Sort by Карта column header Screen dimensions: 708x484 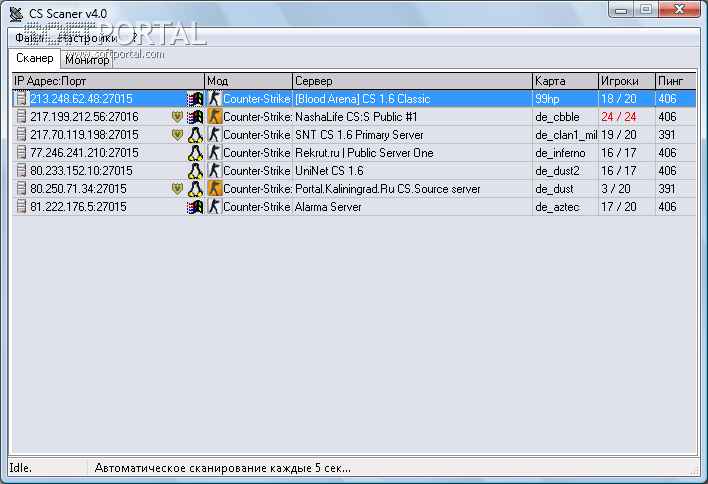(565, 81)
